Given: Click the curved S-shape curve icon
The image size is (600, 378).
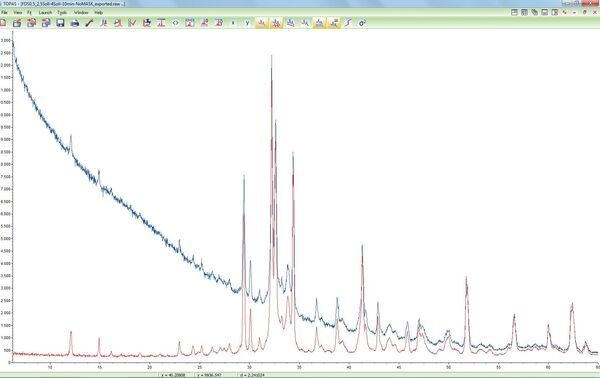Looking at the screenshot, I should coord(348,23).
